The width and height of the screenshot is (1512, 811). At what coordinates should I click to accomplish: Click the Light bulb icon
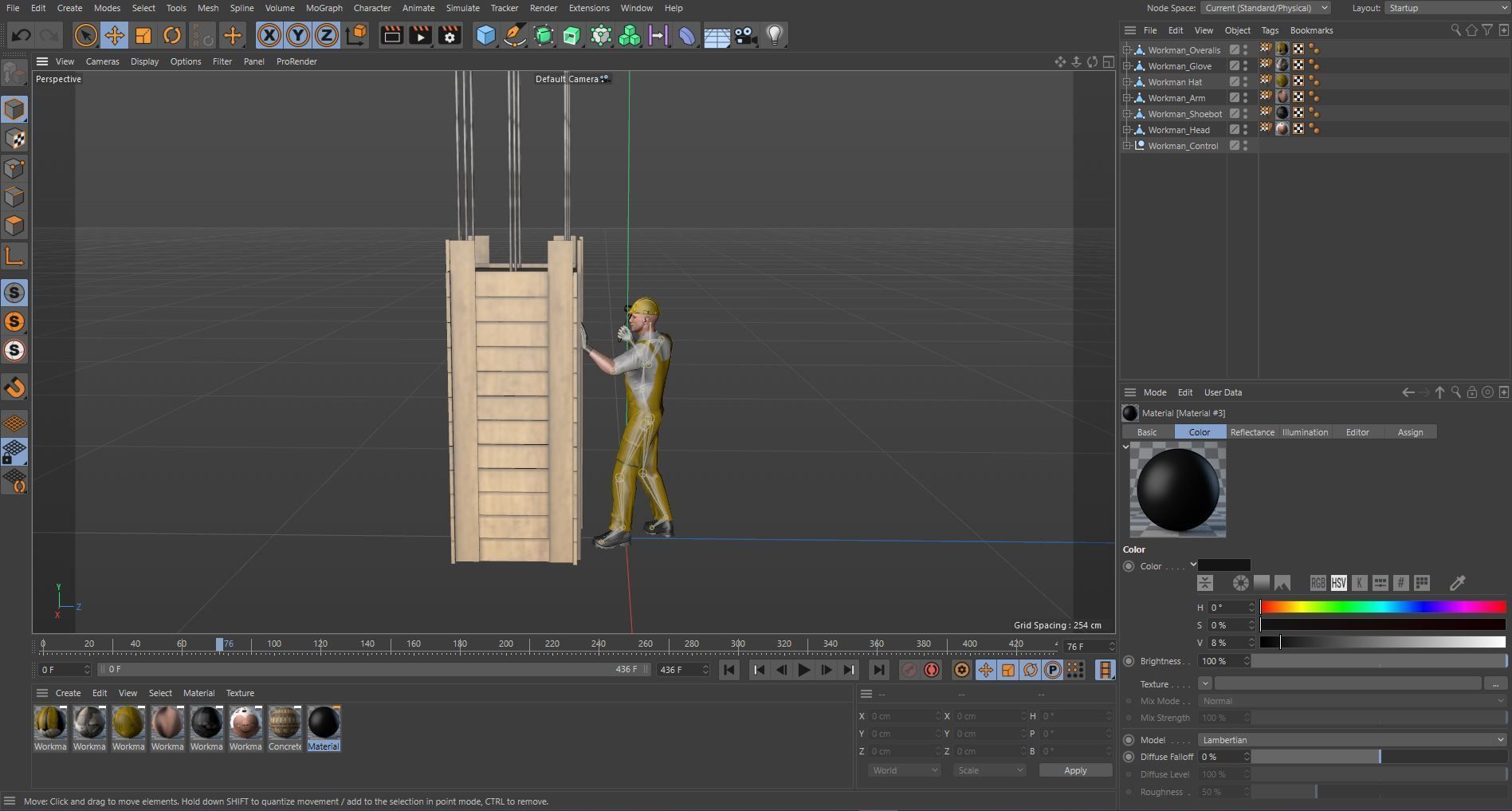pos(775,35)
